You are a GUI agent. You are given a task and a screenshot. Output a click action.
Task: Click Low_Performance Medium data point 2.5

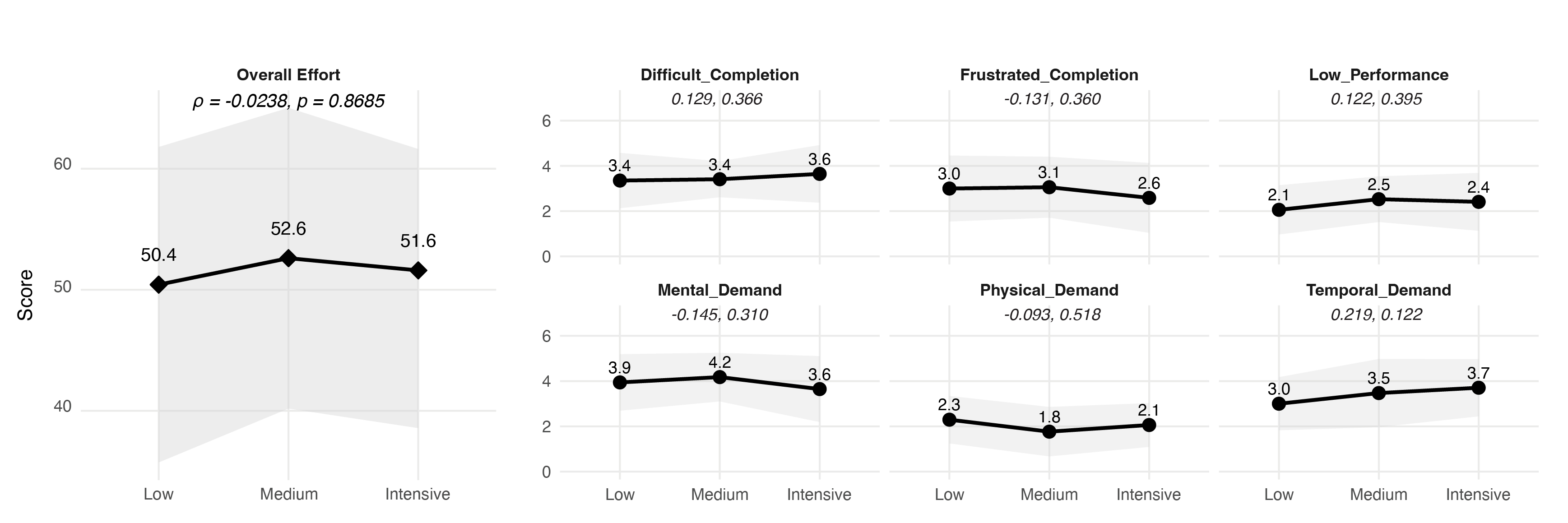point(1379,199)
